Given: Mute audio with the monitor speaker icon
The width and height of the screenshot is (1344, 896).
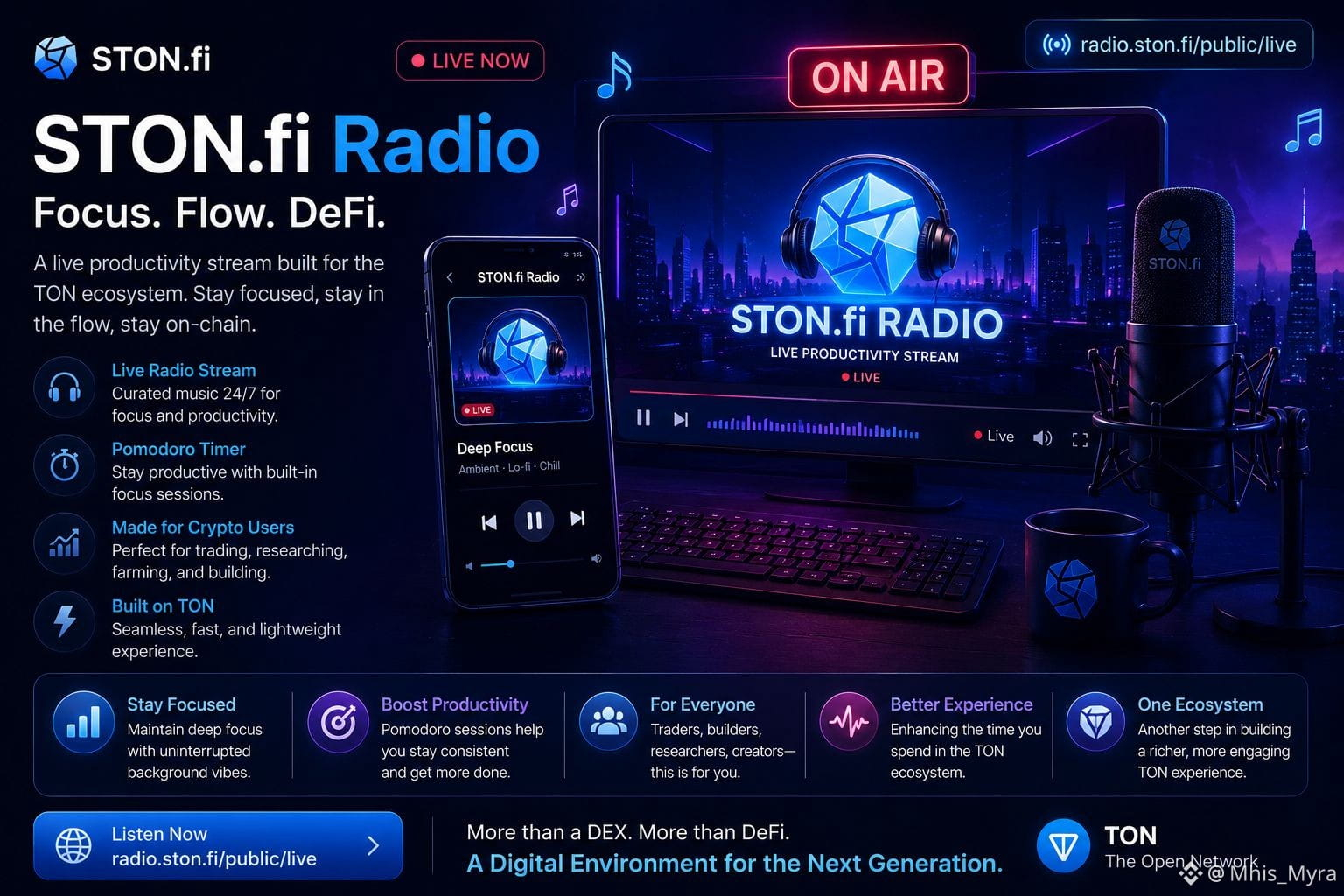Looking at the screenshot, I should pyautogui.click(x=1042, y=437).
